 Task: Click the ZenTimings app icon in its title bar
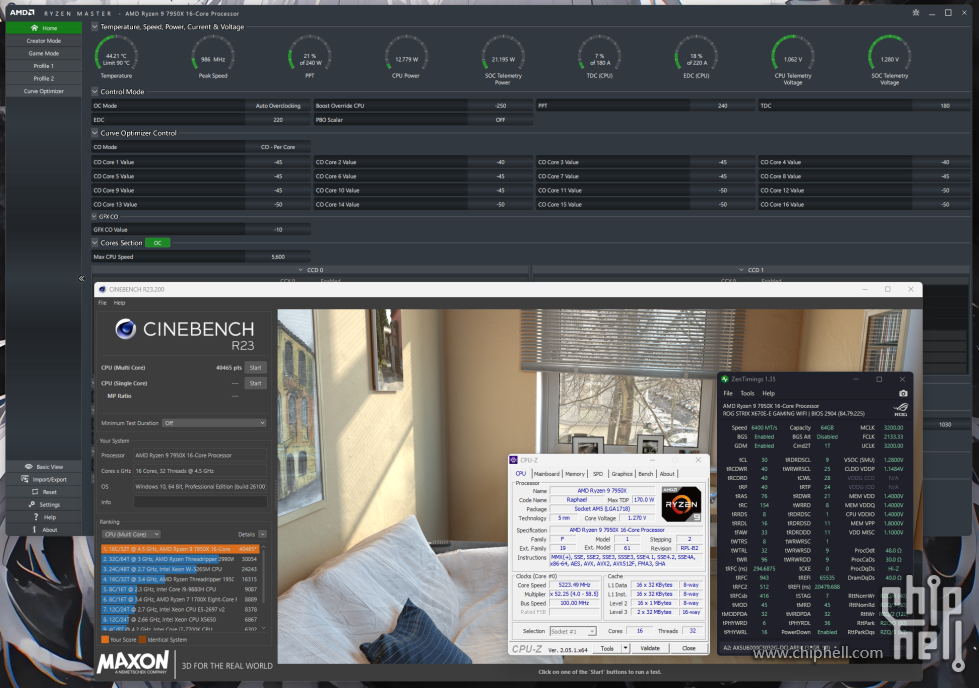[x=725, y=379]
